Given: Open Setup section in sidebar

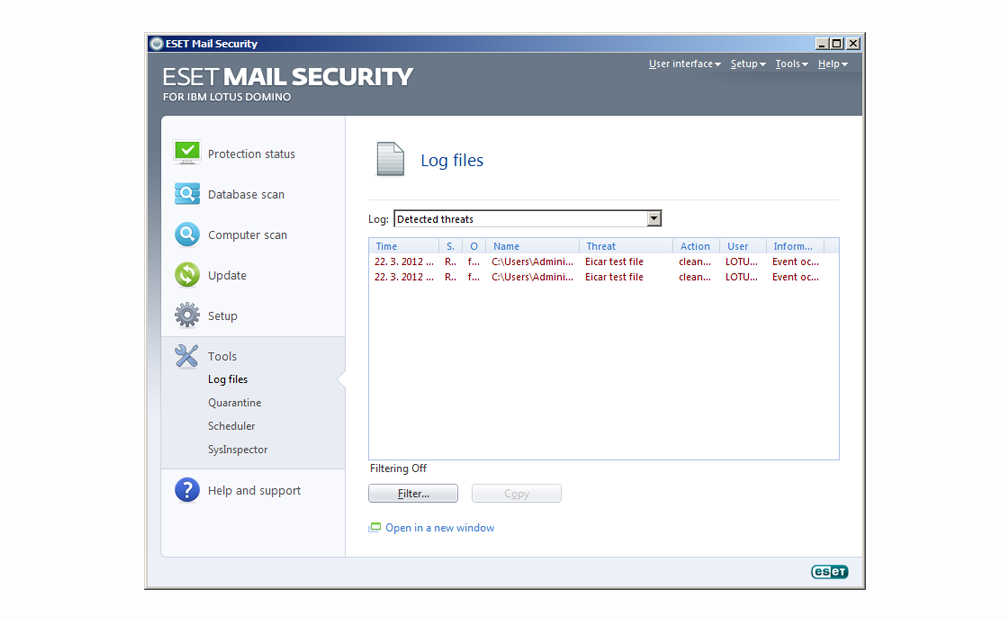Looking at the screenshot, I should pyautogui.click(x=222, y=316).
